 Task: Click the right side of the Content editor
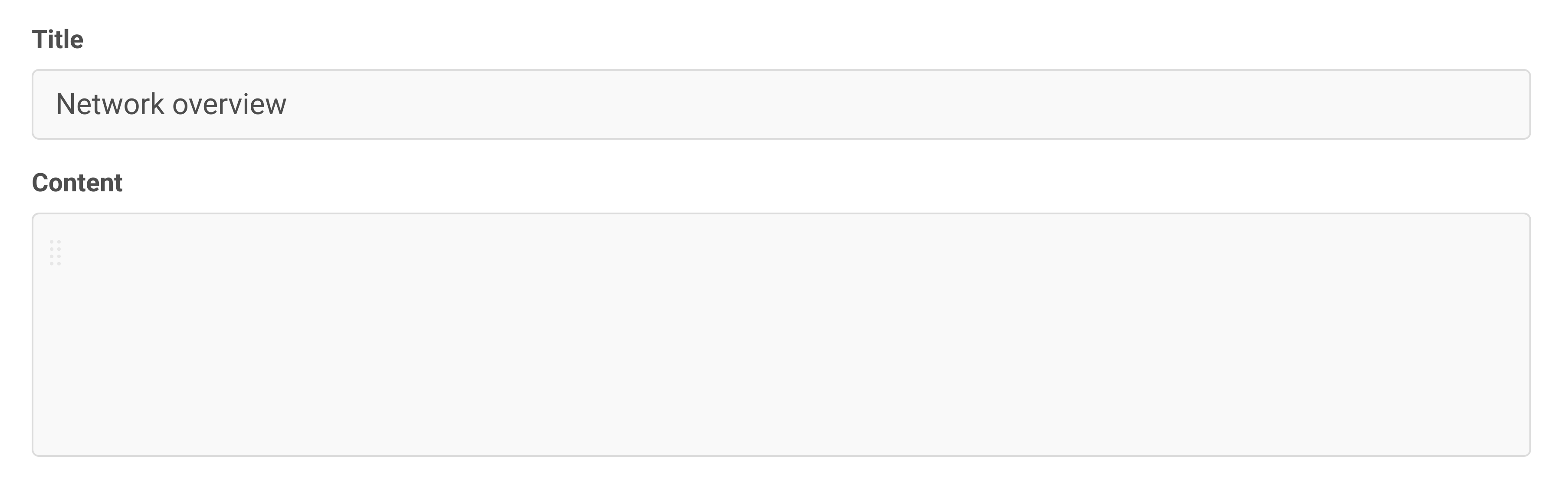click(1461, 335)
